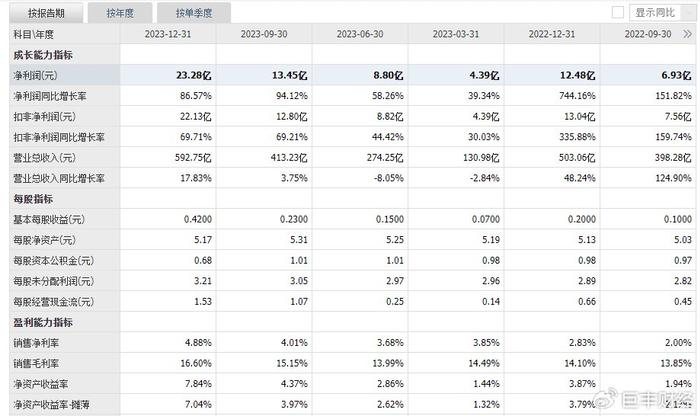This screenshot has height=416, width=700.
Task: Click the next-columns double-arrow icon
Action: [x=689, y=33]
